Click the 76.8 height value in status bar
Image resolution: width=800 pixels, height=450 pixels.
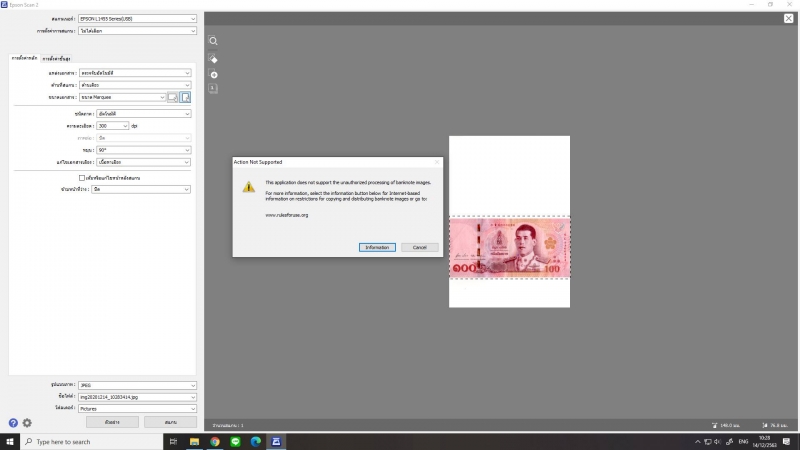tap(779, 425)
